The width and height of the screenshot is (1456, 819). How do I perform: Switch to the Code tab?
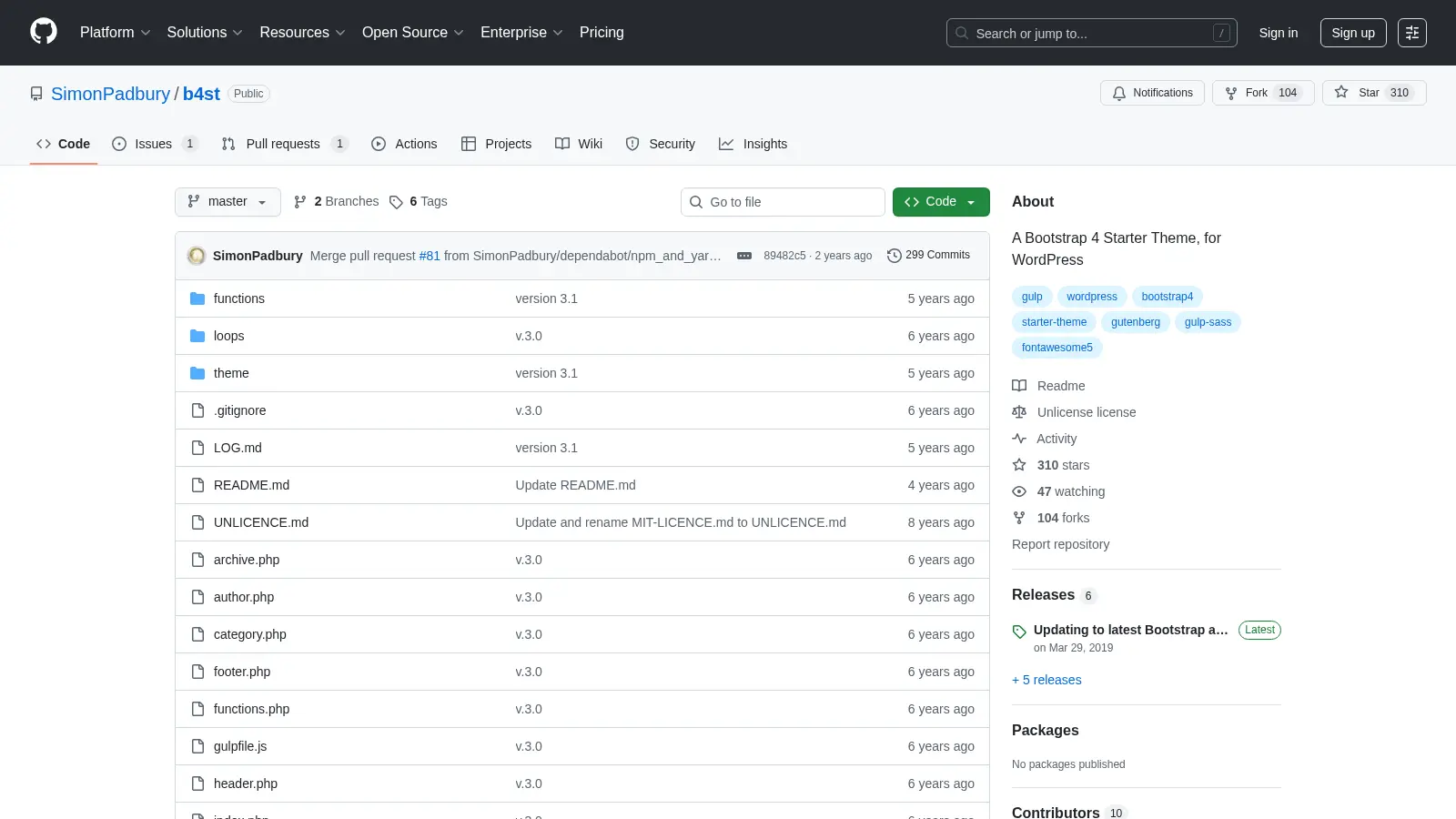63,144
